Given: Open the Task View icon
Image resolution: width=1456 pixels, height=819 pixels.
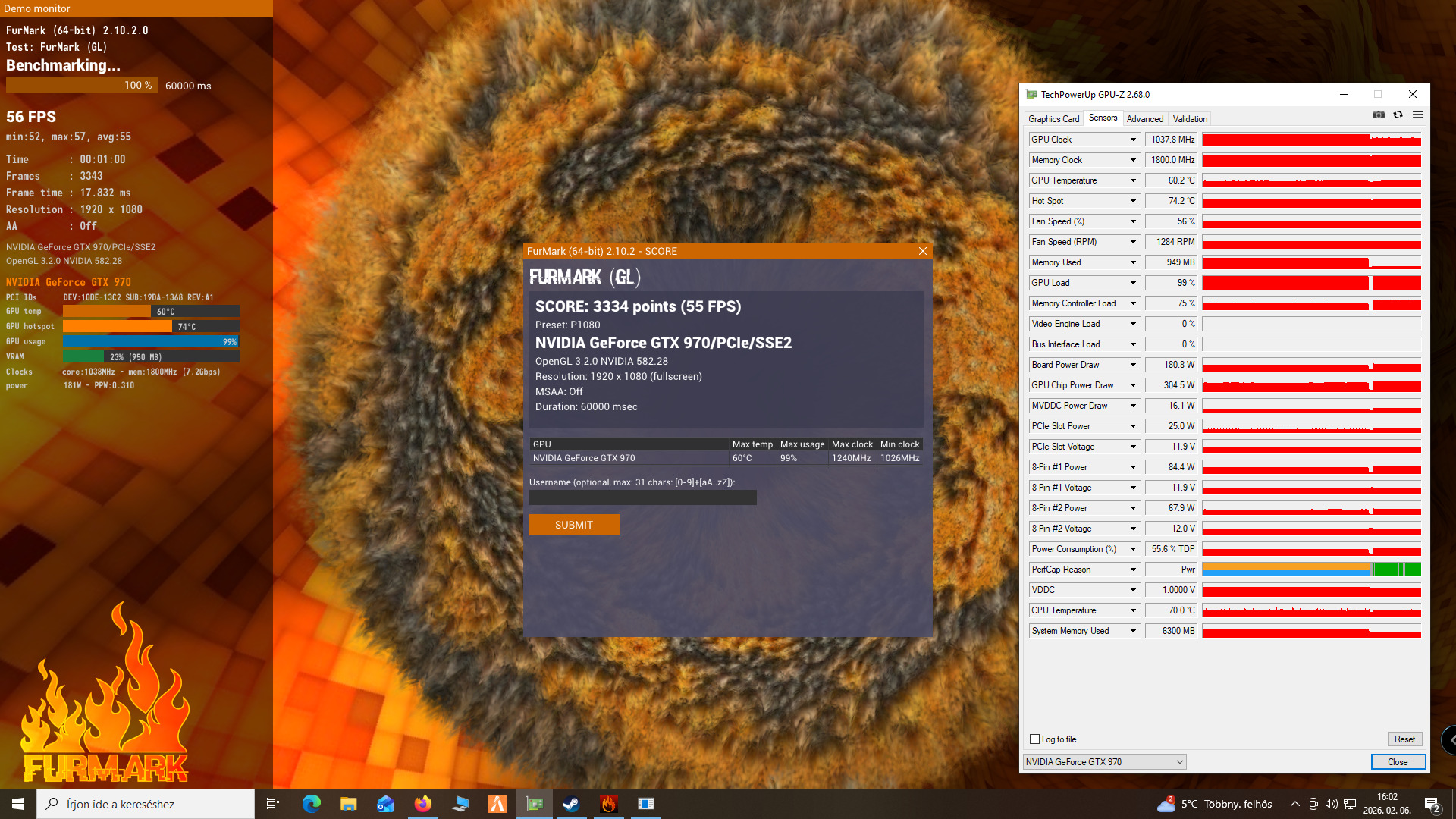Looking at the screenshot, I should (273, 804).
